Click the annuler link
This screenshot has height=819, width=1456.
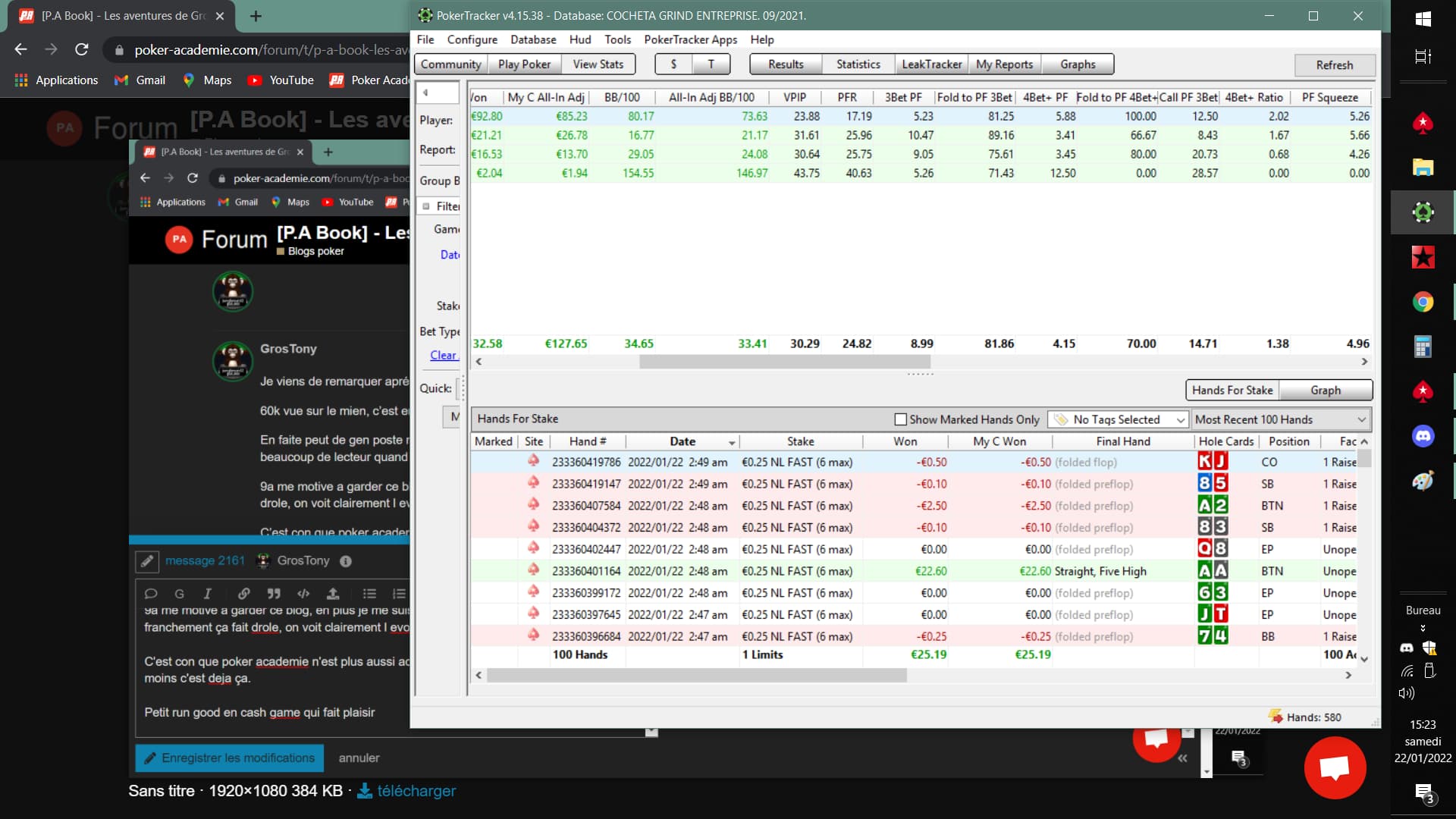(x=359, y=758)
